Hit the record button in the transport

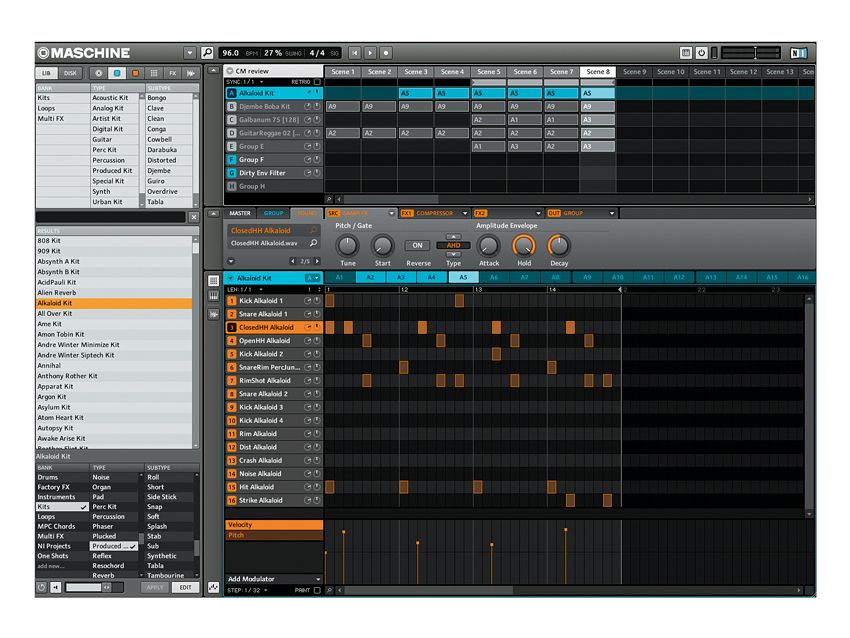[x=386, y=53]
